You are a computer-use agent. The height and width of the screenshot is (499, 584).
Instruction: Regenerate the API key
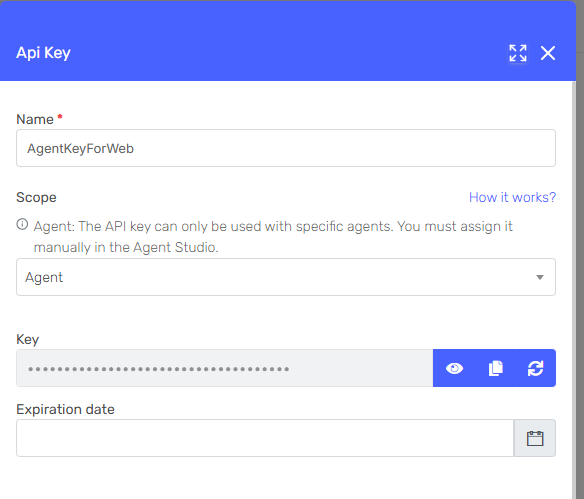click(x=536, y=368)
